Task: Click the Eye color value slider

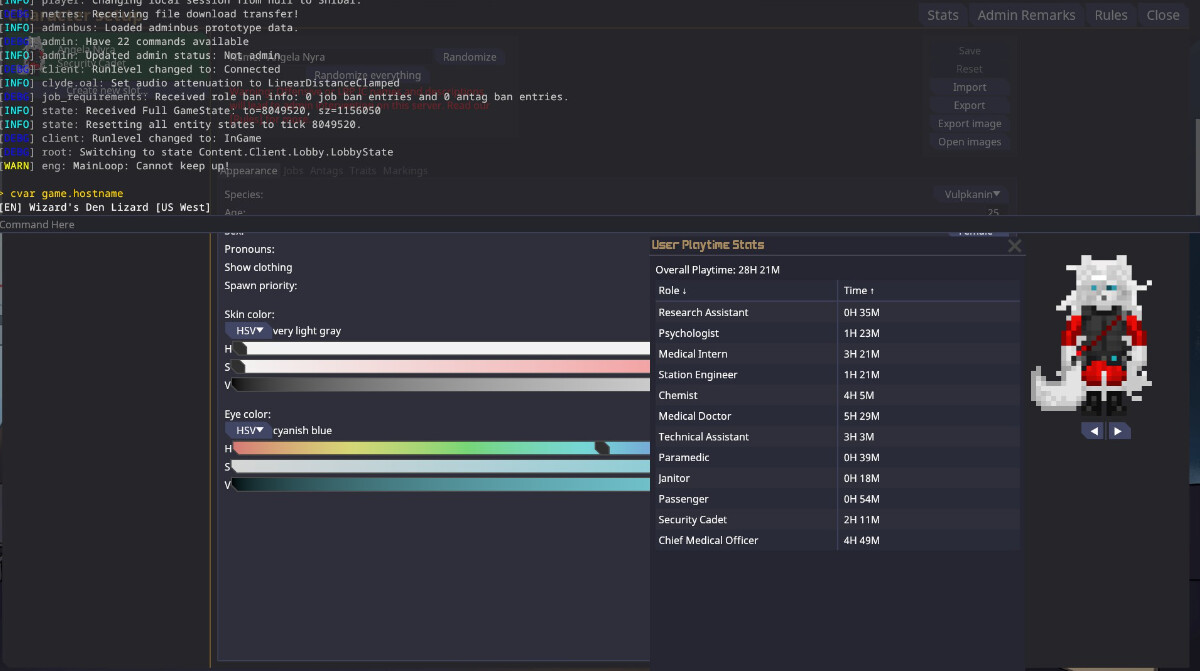Action: pyautogui.click(x=440, y=485)
